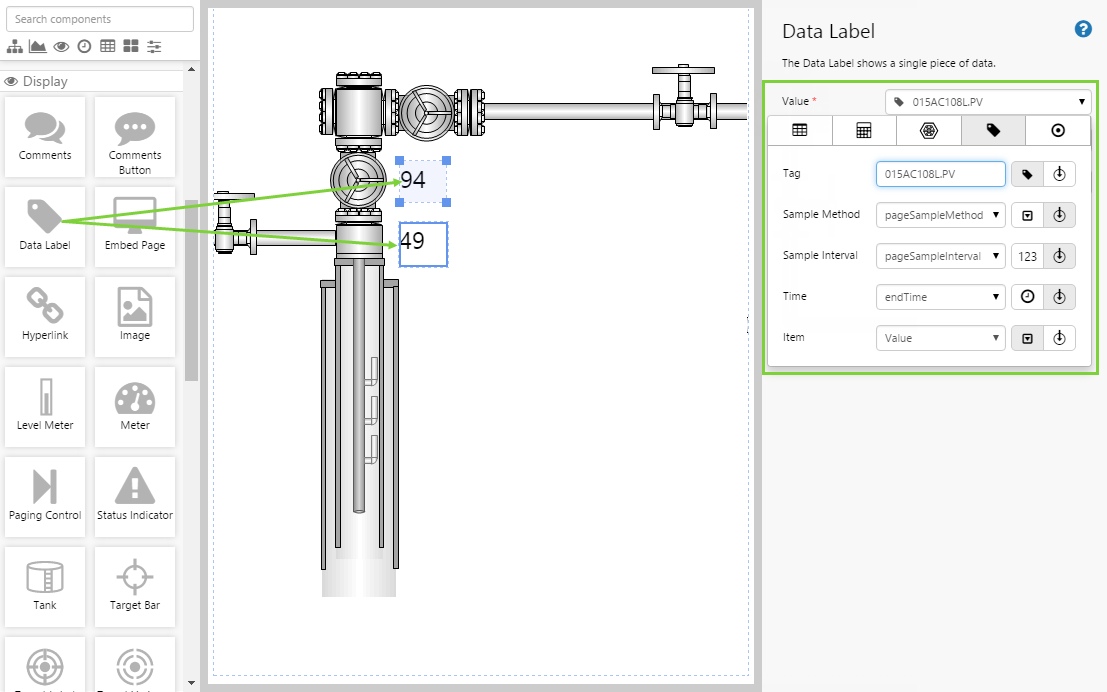Viewport: 1107px width, 692px height.
Task: Click the hierarchy category filter icon
Action: [x=15, y=46]
